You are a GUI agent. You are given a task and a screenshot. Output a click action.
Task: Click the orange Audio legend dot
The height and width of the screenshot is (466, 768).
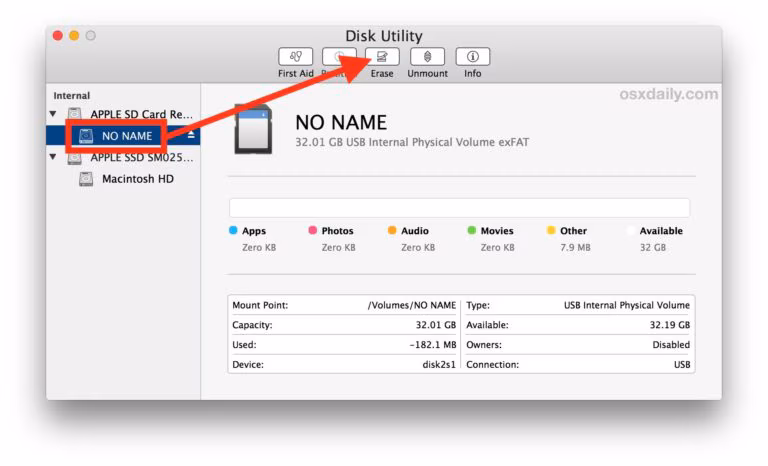coord(392,230)
